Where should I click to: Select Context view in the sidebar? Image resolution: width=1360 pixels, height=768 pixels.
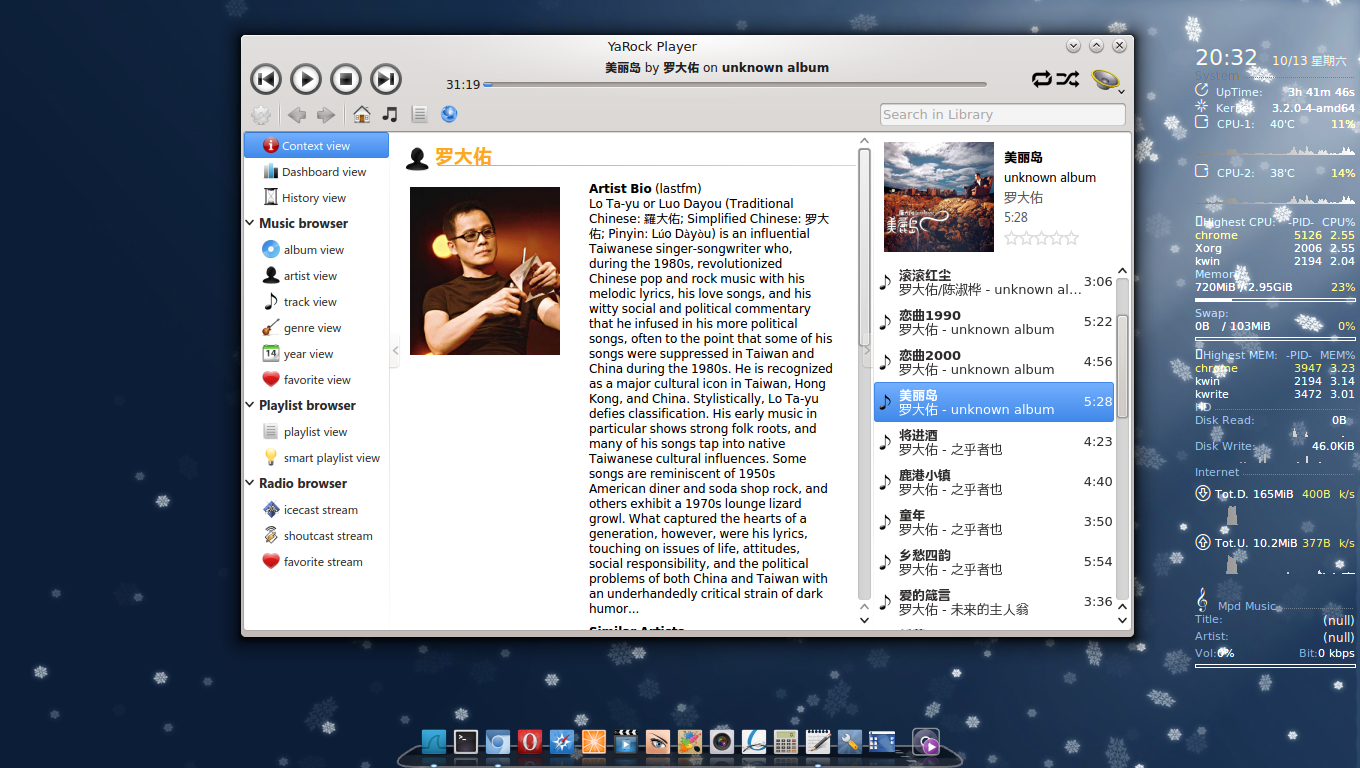(316, 145)
